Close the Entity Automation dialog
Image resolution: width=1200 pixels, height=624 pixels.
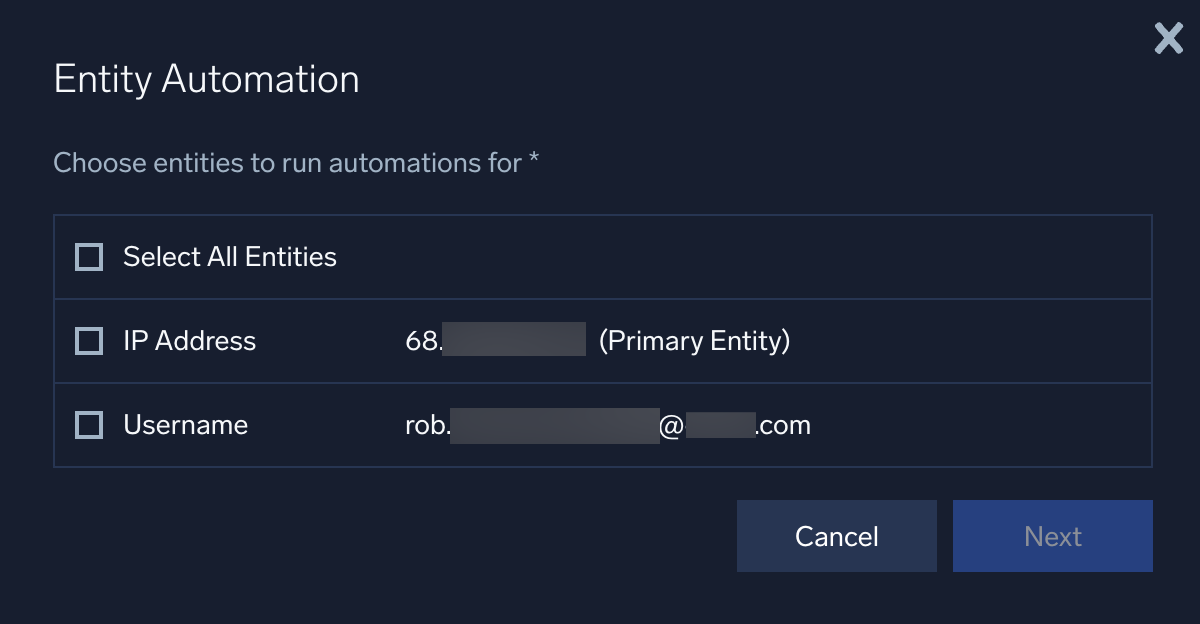pos(1167,38)
